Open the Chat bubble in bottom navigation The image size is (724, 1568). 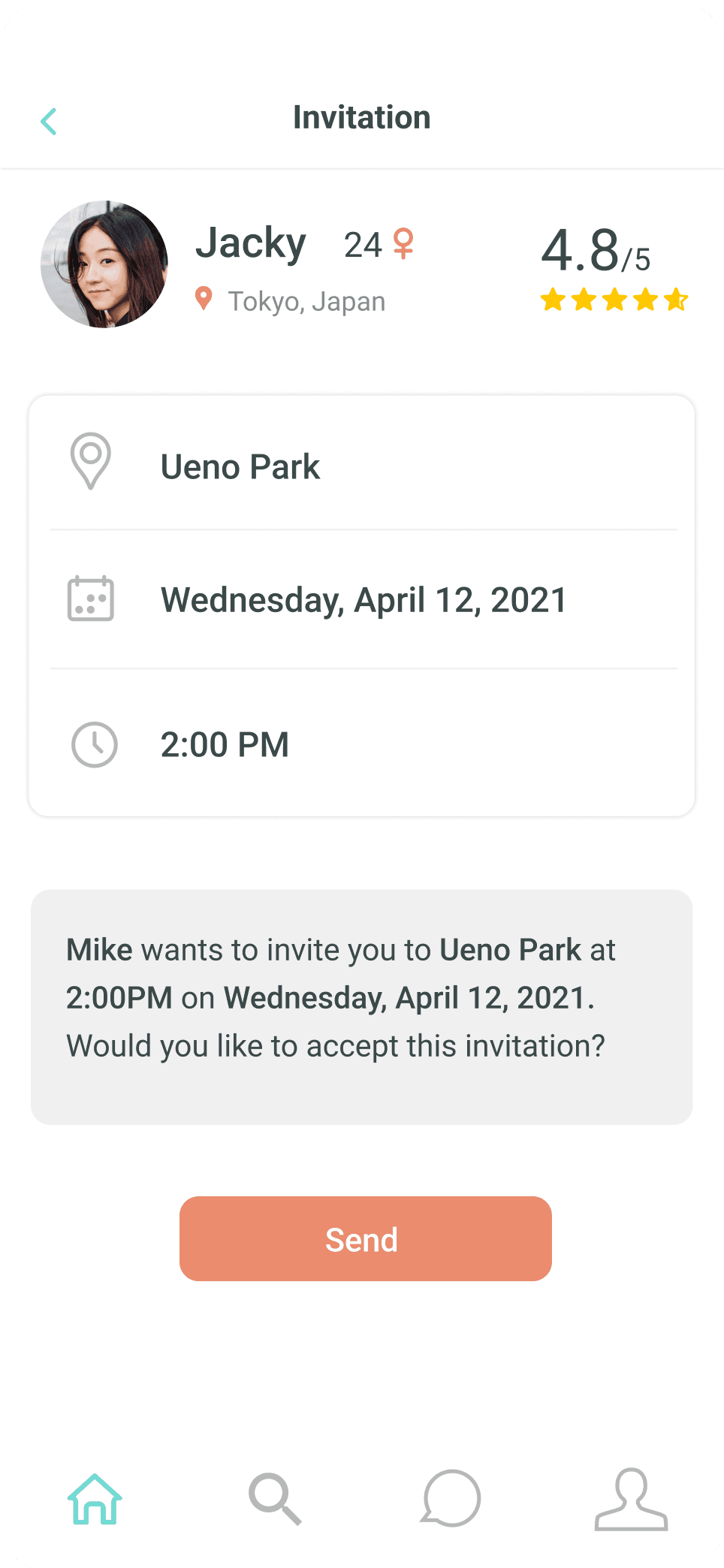click(451, 1498)
